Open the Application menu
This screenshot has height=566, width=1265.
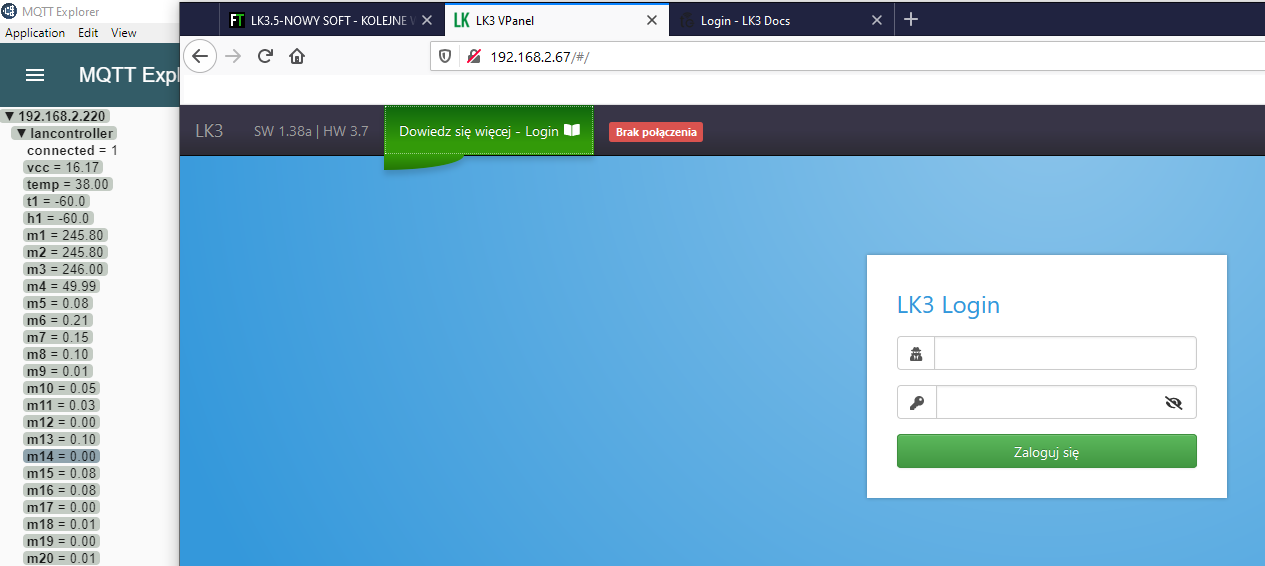coord(35,33)
